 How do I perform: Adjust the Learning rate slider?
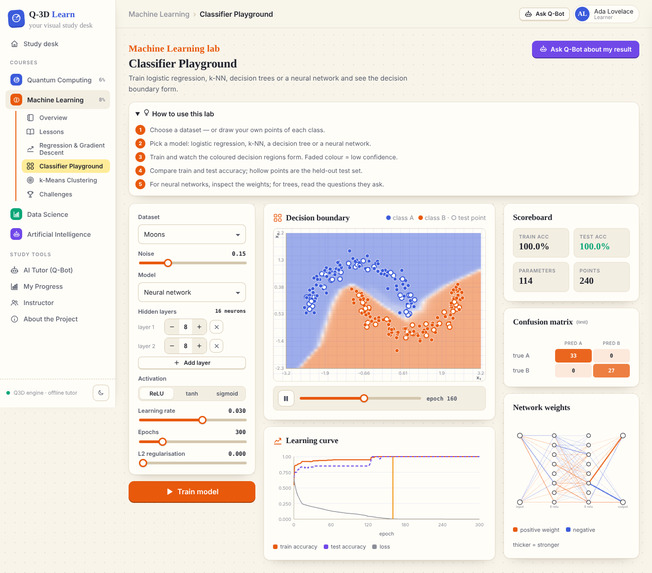pyautogui.click(x=192, y=420)
